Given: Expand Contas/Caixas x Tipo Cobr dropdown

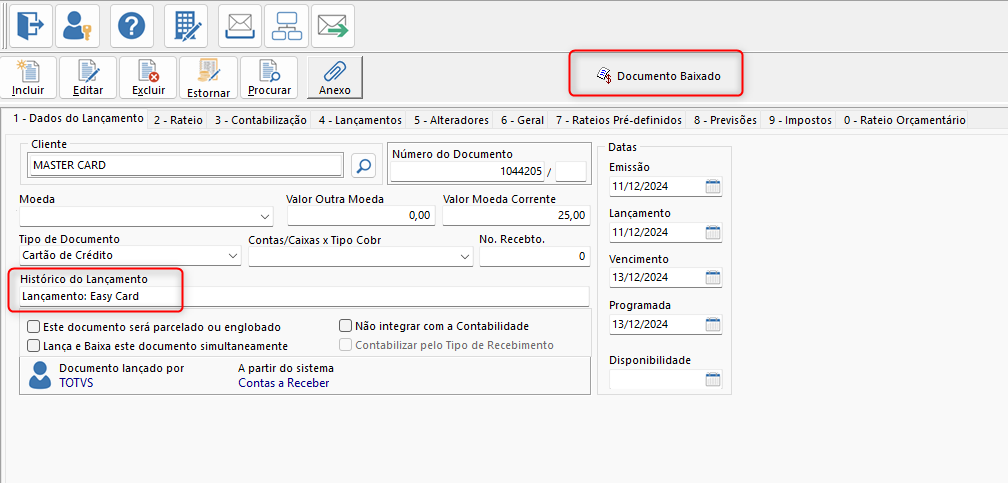Looking at the screenshot, I should (x=465, y=257).
